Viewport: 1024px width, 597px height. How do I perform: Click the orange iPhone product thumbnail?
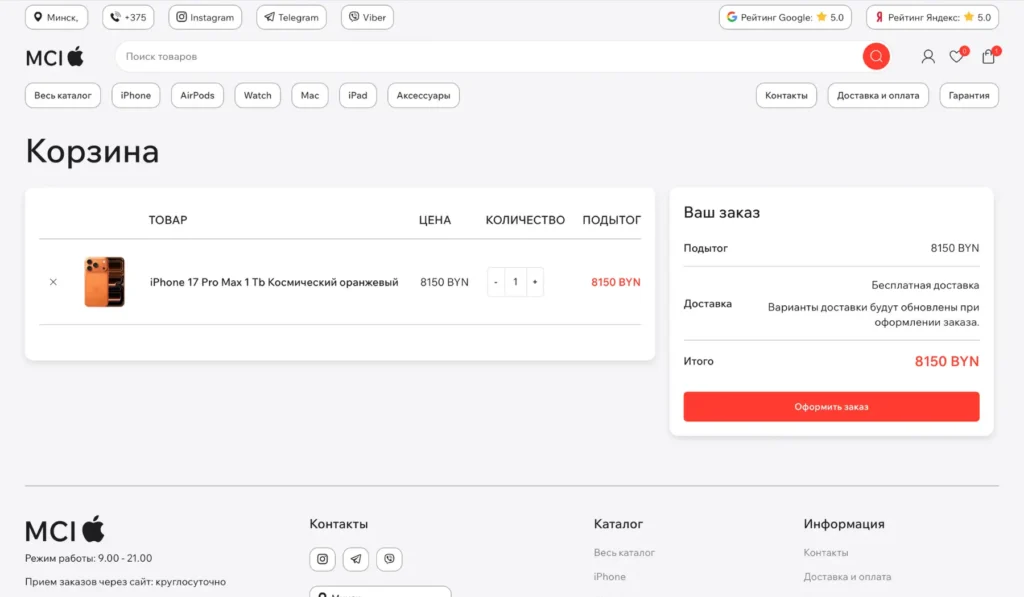tap(104, 282)
